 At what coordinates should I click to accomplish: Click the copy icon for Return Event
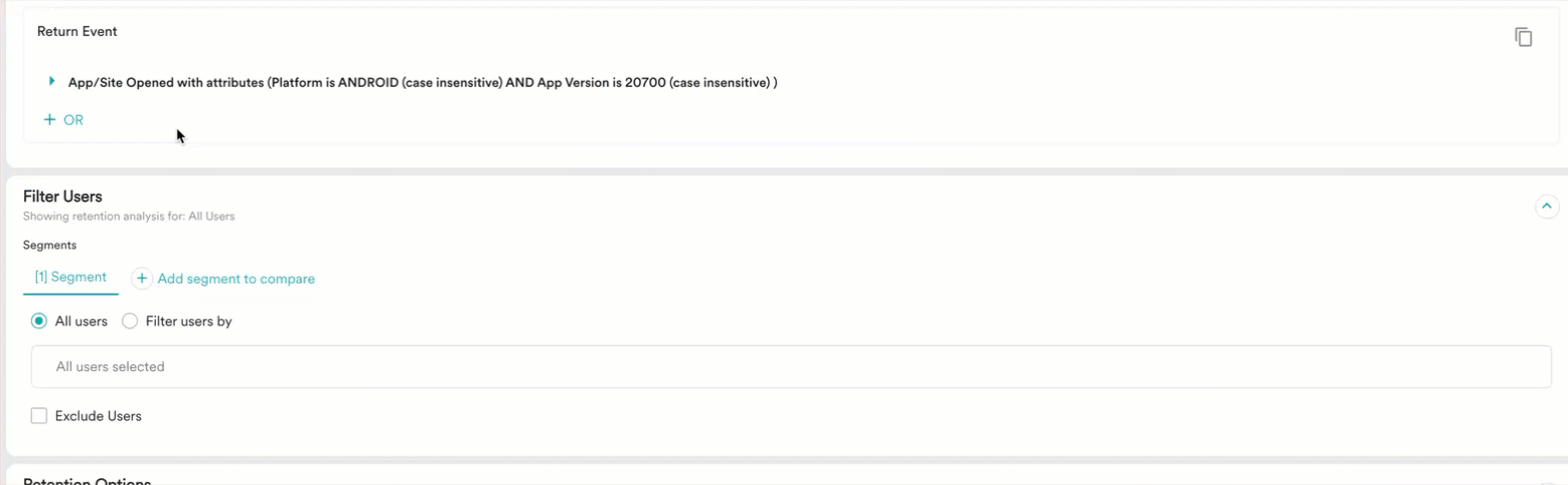tap(1523, 37)
